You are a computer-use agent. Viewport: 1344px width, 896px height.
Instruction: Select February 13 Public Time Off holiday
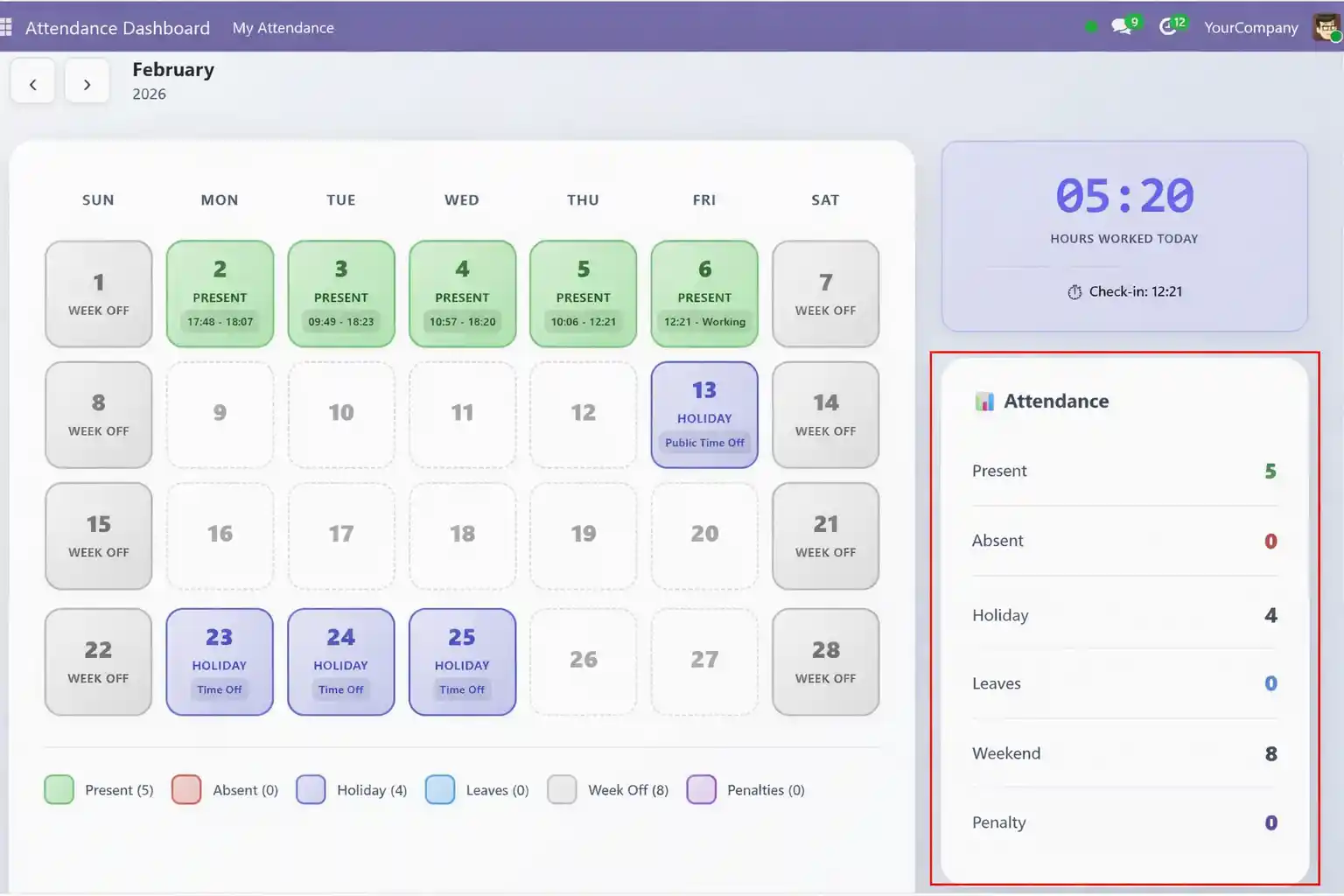703,414
